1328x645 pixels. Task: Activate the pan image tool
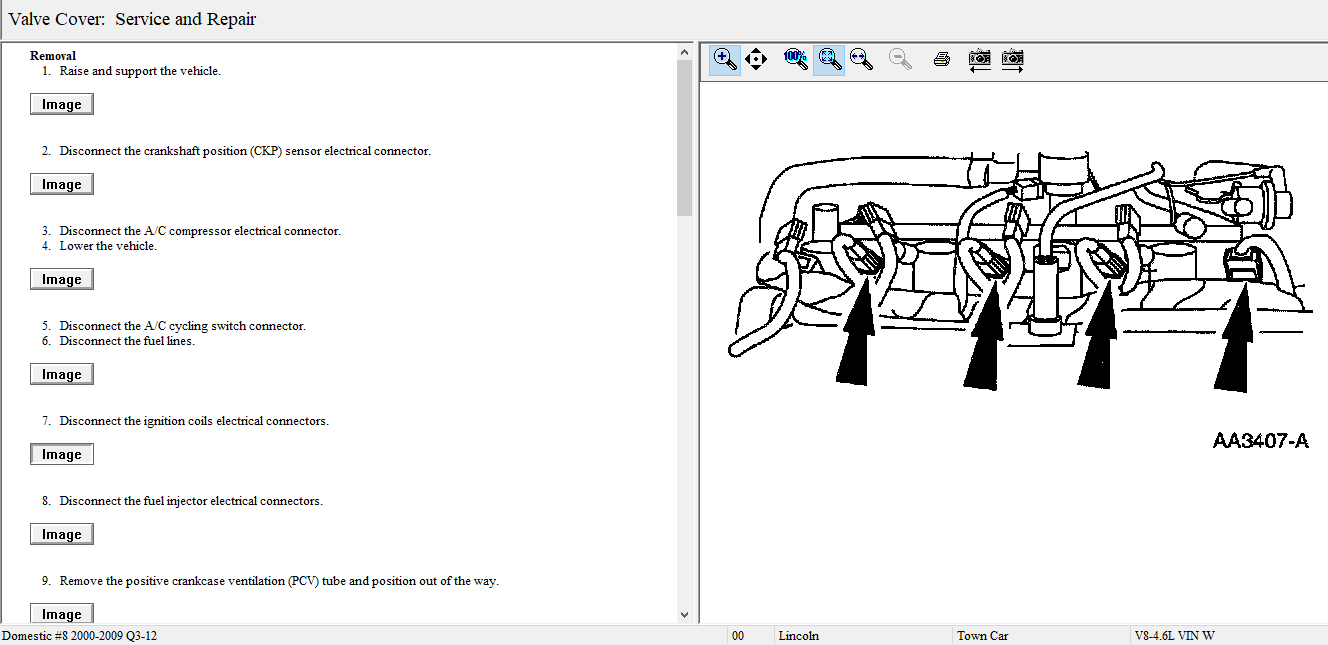pyautogui.click(x=756, y=59)
